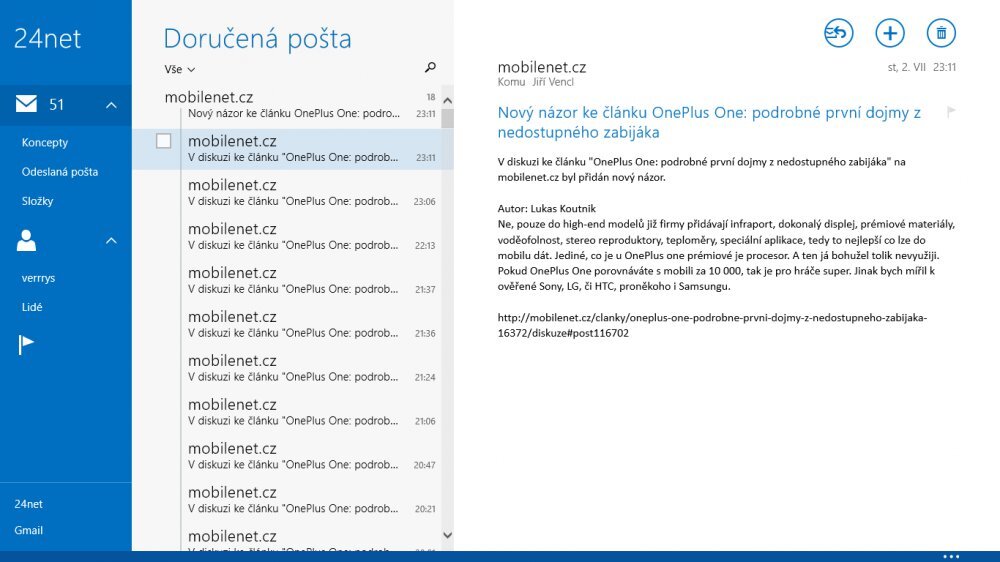
Task: Show flagged messages via sidebar flag icon
Action: (26, 345)
